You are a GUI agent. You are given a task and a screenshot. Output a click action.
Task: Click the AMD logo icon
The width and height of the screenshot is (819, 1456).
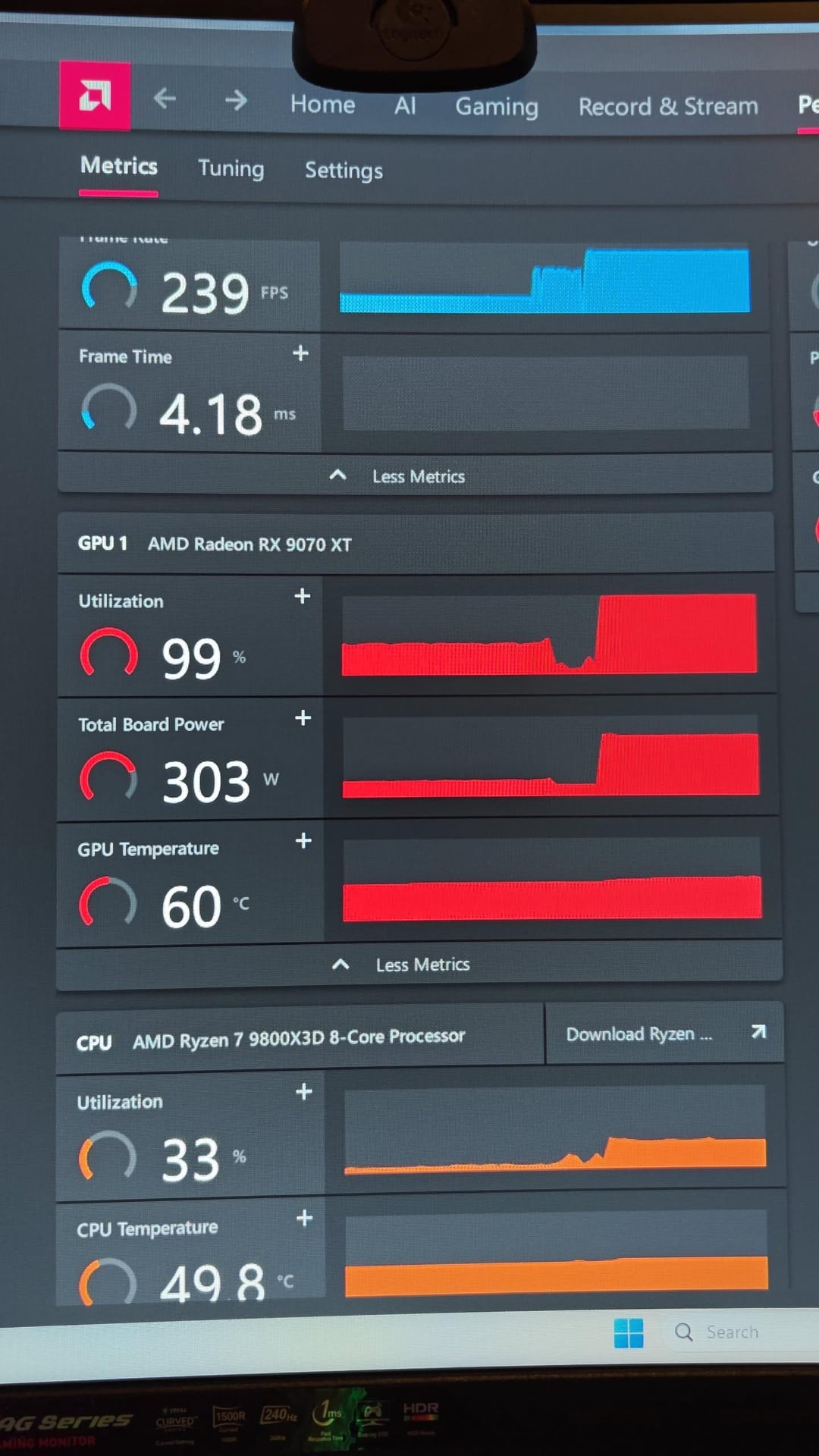pos(95,96)
